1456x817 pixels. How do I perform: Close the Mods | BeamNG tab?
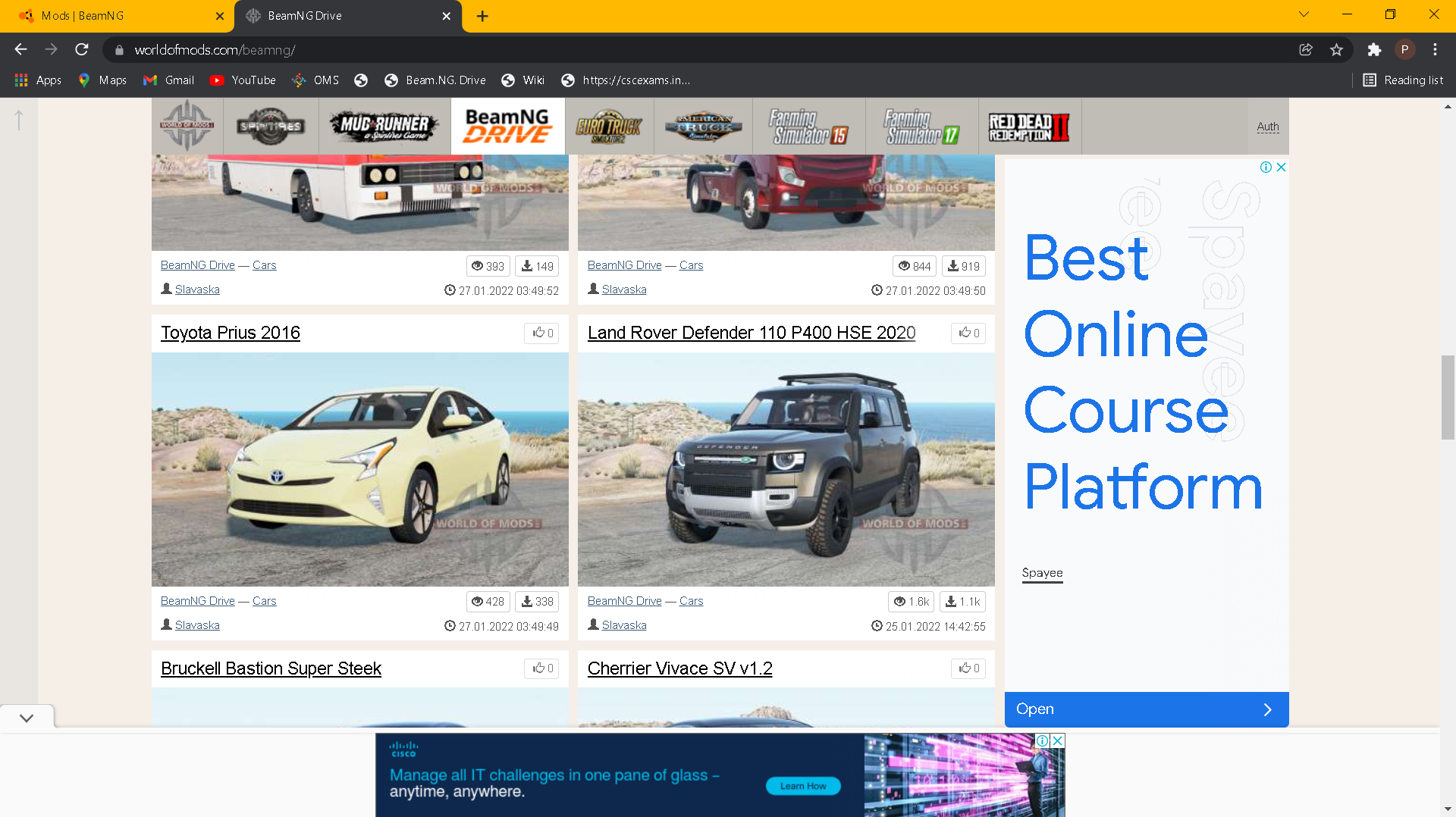coord(220,16)
